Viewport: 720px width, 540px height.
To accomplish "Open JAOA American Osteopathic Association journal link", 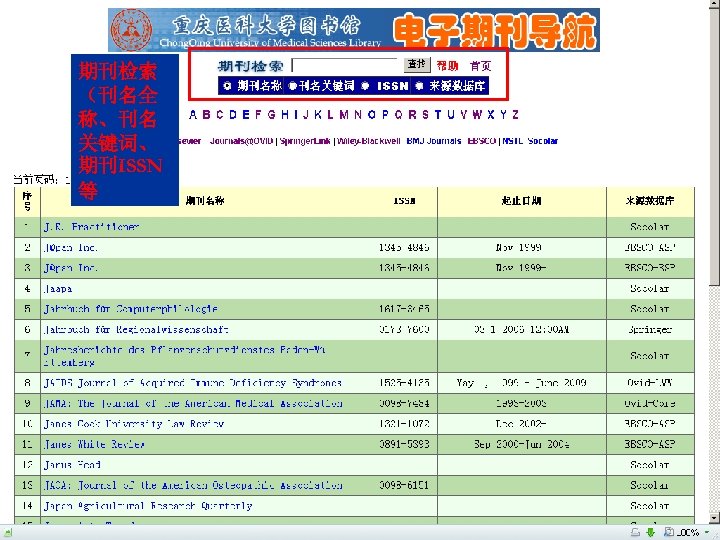I will point(193,485).
